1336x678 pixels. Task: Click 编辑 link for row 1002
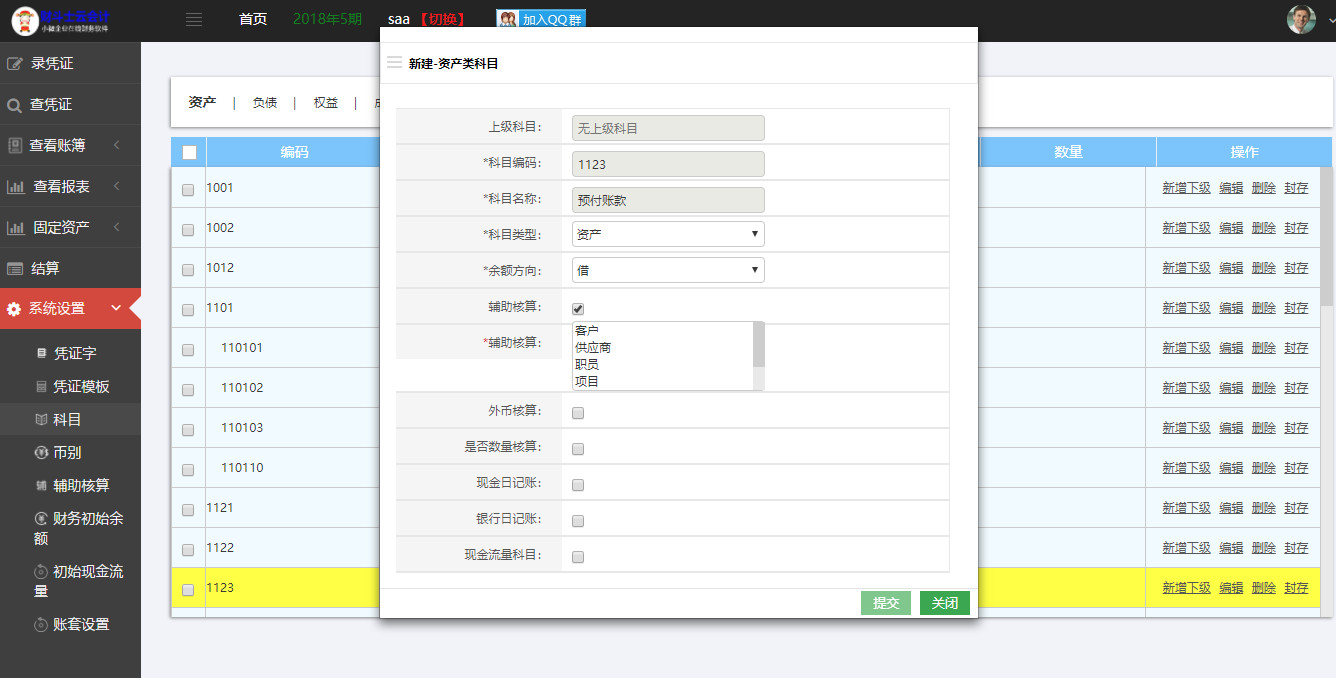click(x=1231, y=228)
